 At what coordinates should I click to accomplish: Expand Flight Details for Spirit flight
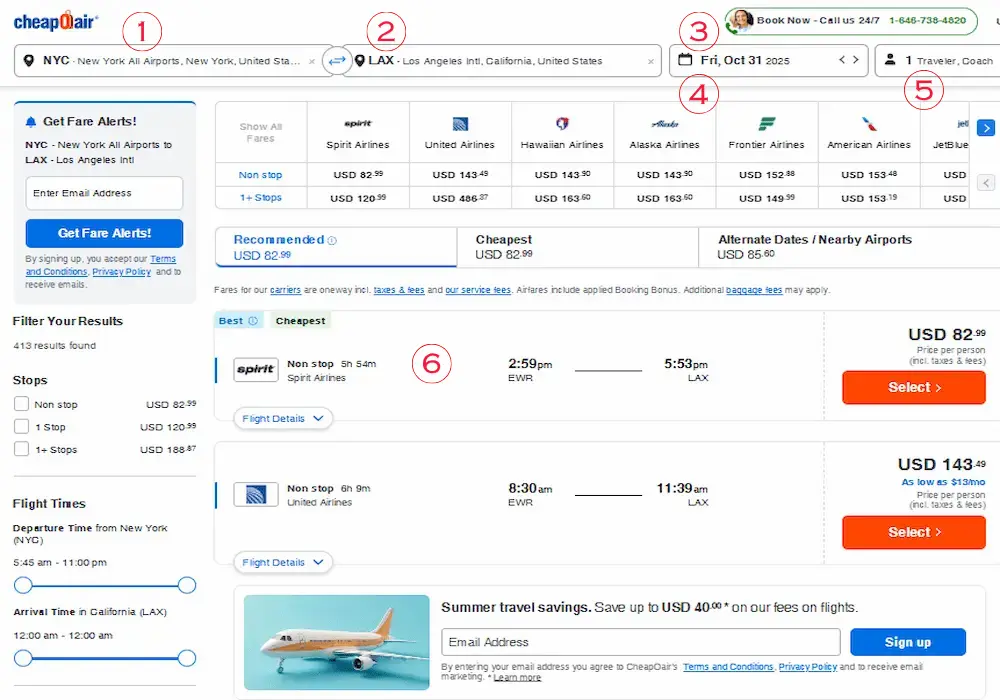[x=283, y=418]
